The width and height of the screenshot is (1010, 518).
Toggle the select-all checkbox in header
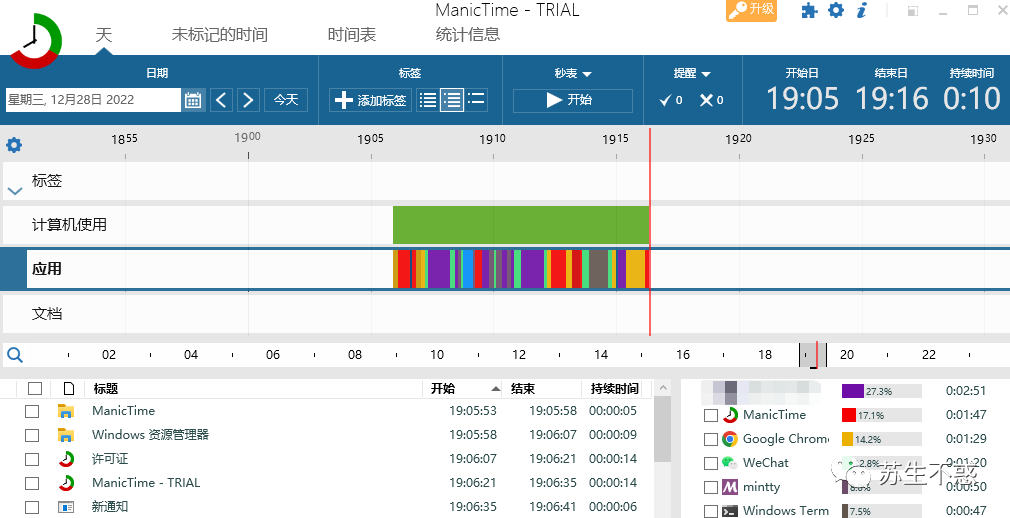tap(35, 388)
